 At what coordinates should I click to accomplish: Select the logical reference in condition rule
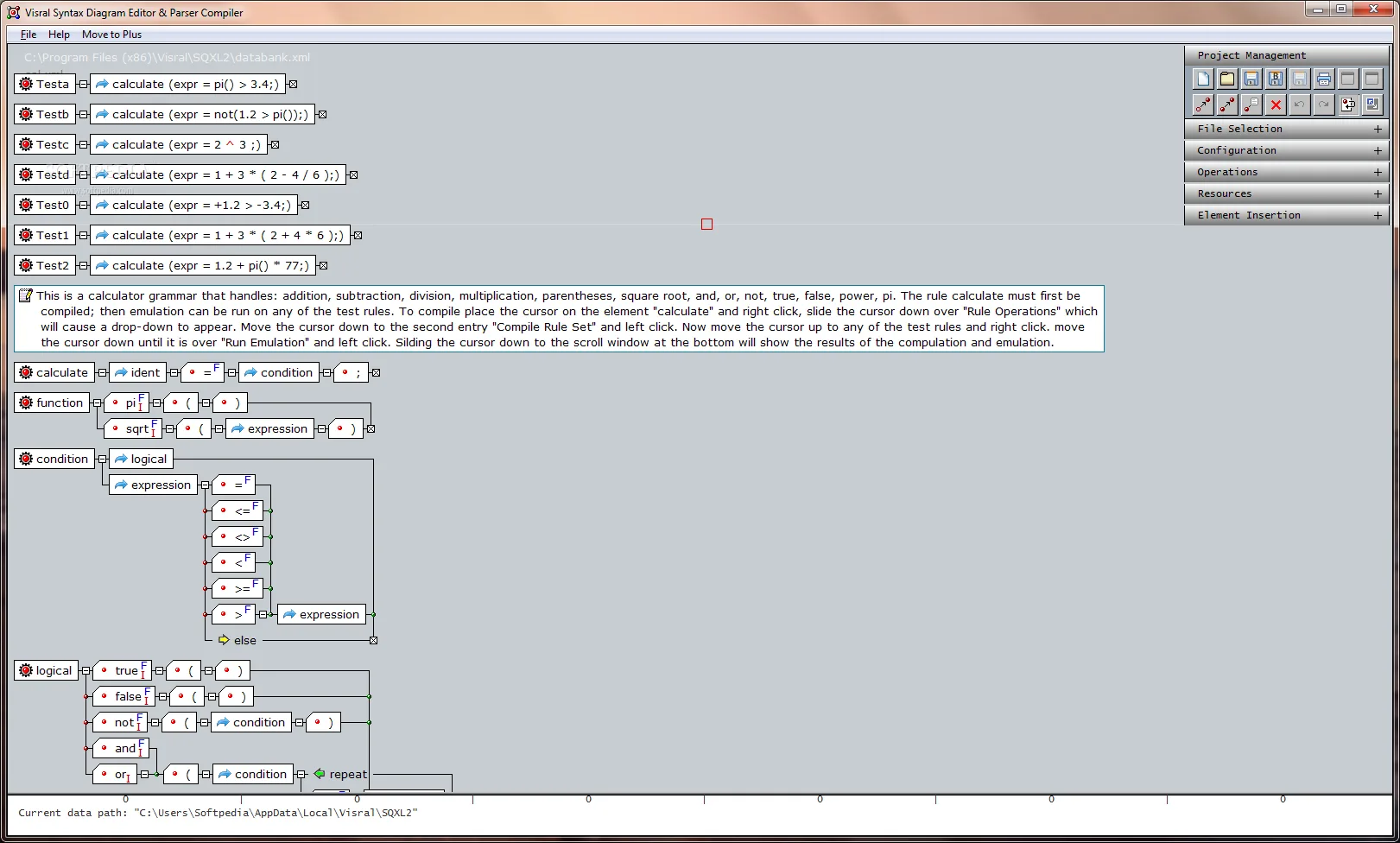pos(141,459)
